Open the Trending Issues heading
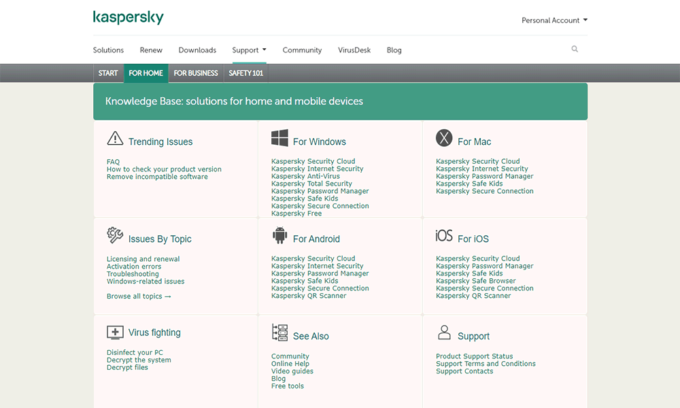This screenshot has height=408, width=680. (160, 142)
